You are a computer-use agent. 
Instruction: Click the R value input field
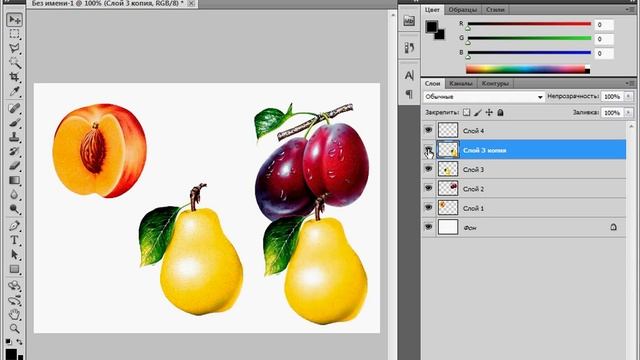pos(604,25)
